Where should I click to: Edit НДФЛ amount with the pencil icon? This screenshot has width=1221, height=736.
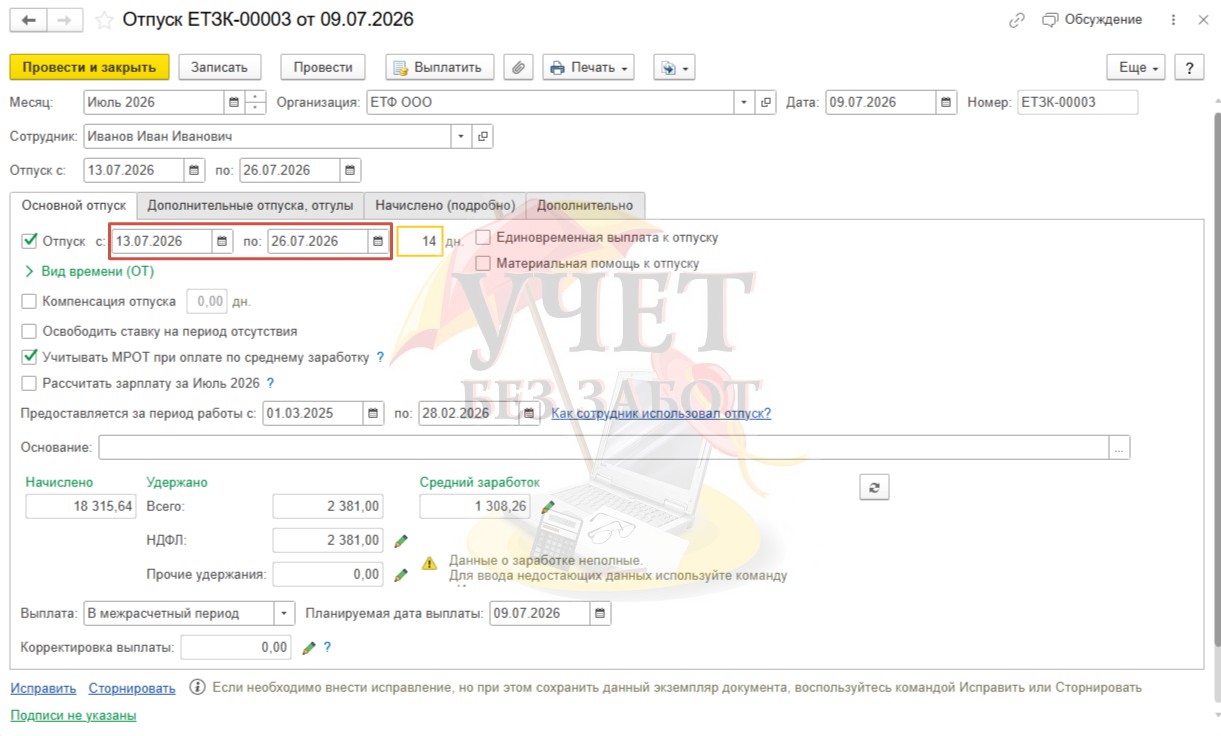401,541
